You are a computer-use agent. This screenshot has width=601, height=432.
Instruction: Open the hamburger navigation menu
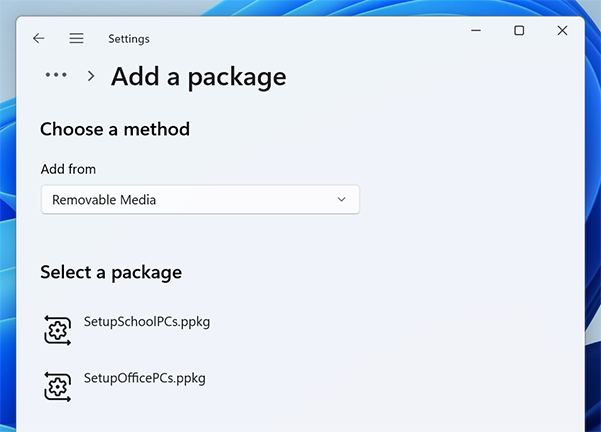(x=76, y=39)
